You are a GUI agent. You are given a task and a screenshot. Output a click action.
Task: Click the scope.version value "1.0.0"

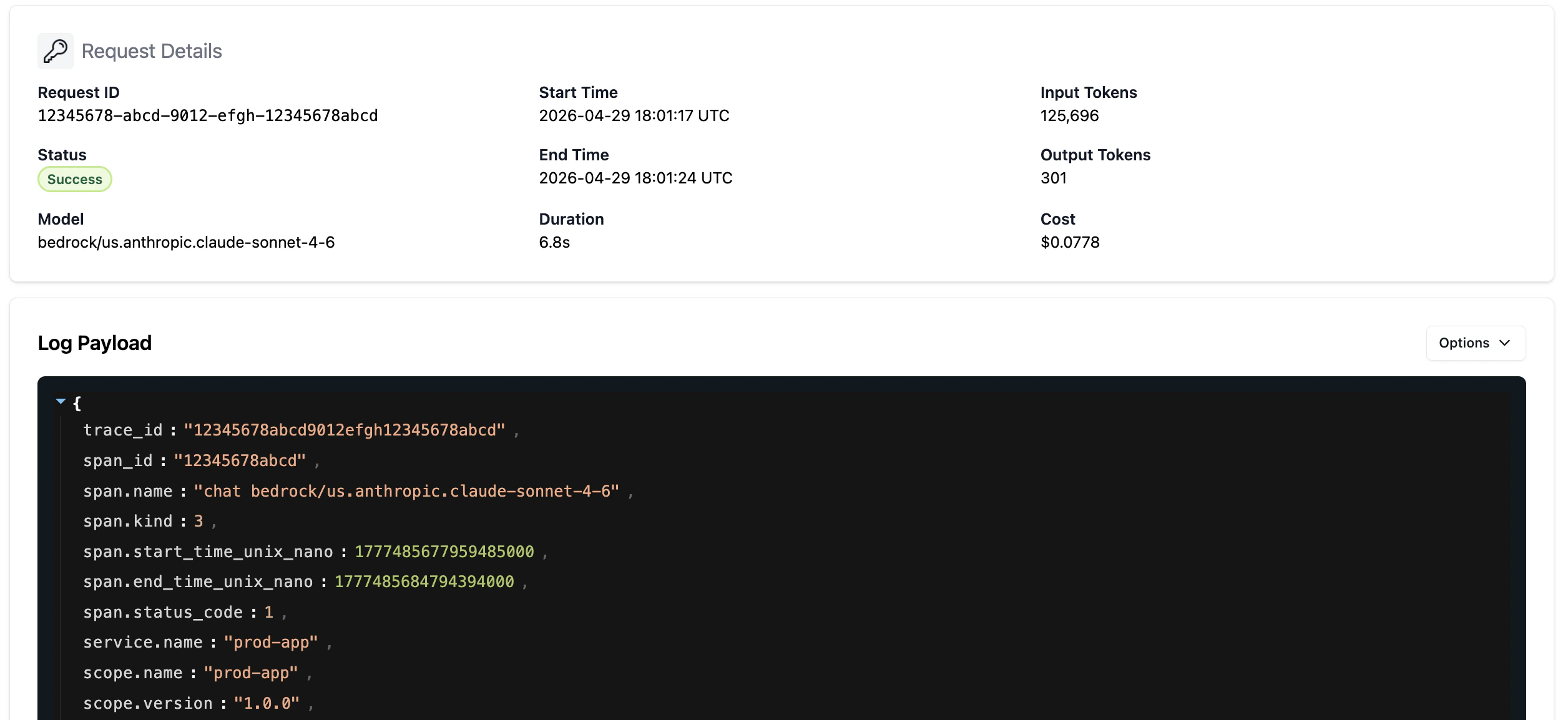click(x=267, y=703)
